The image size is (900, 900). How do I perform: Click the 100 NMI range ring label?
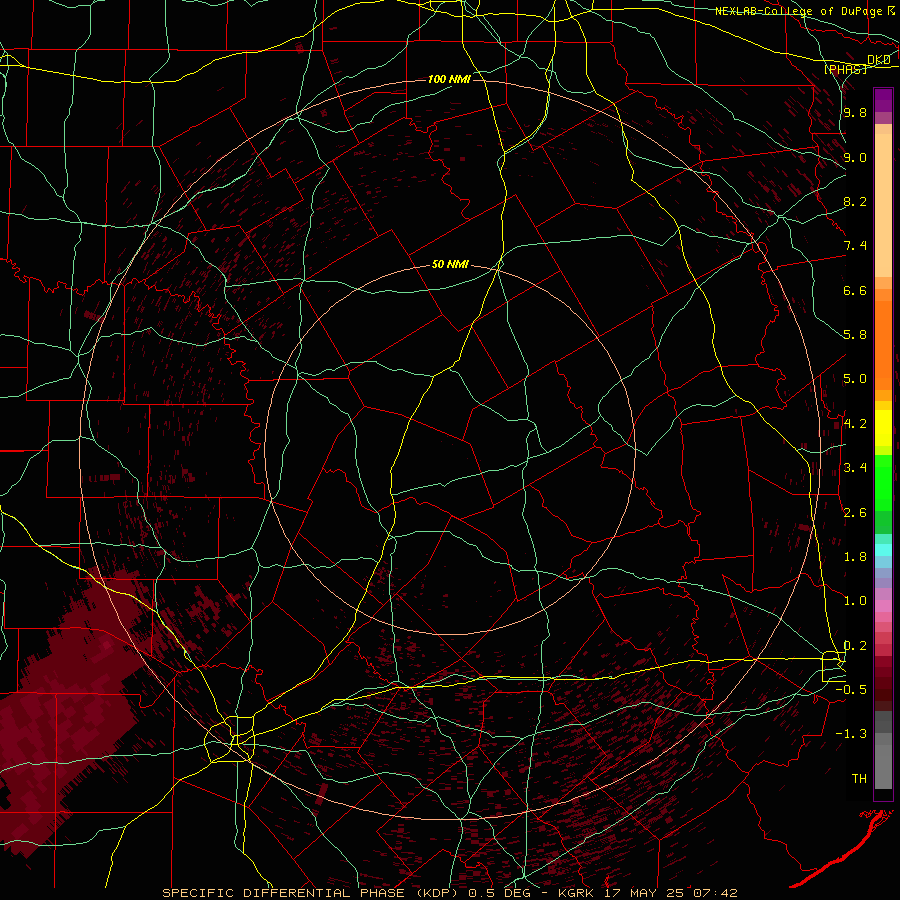(449, 79)
